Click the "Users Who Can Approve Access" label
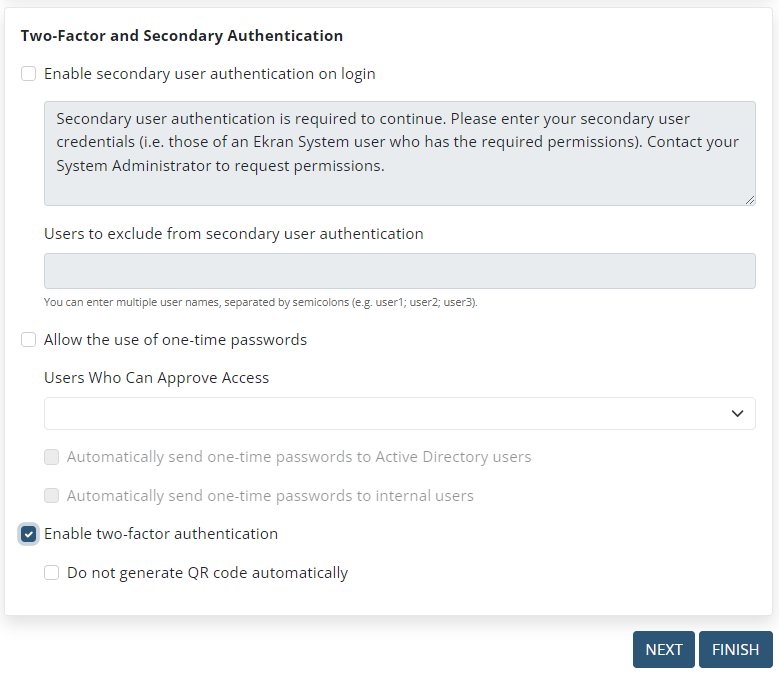Screen dimensions: 779x675 pyautogui.click(x=156, y=378)
